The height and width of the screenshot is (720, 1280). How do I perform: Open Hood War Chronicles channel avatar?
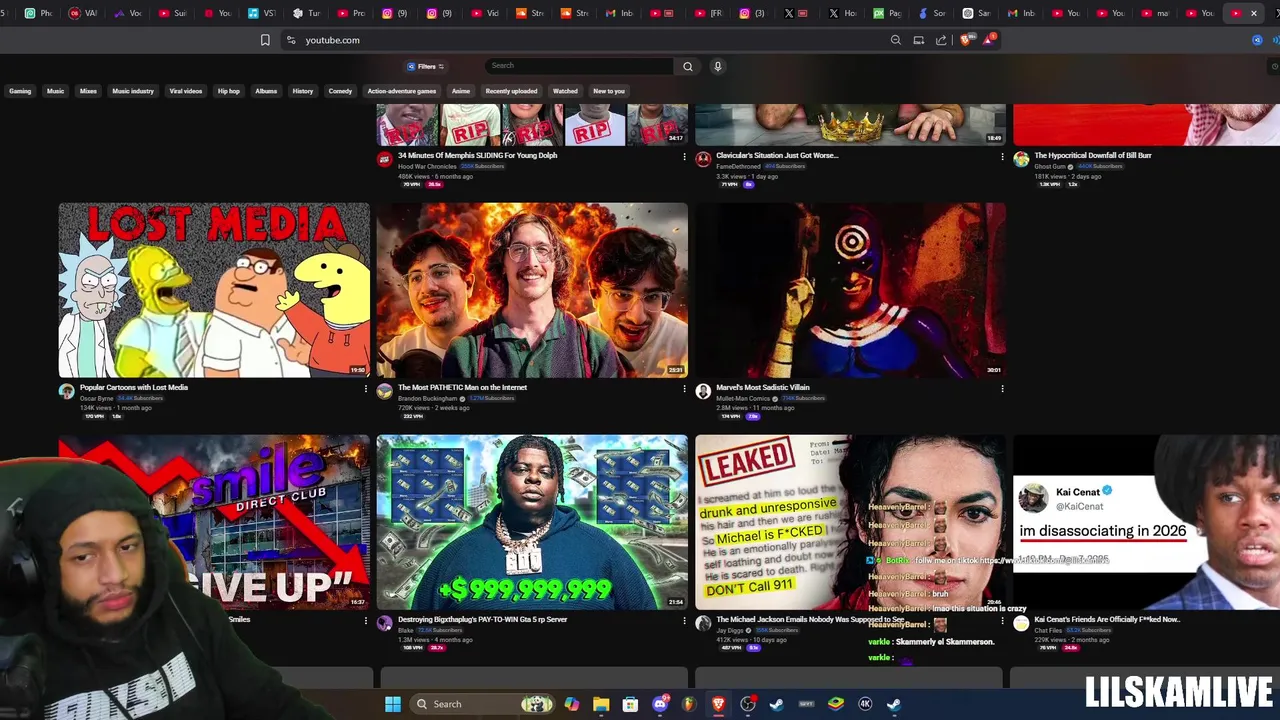pyautogui.click(x=384, y=159)
